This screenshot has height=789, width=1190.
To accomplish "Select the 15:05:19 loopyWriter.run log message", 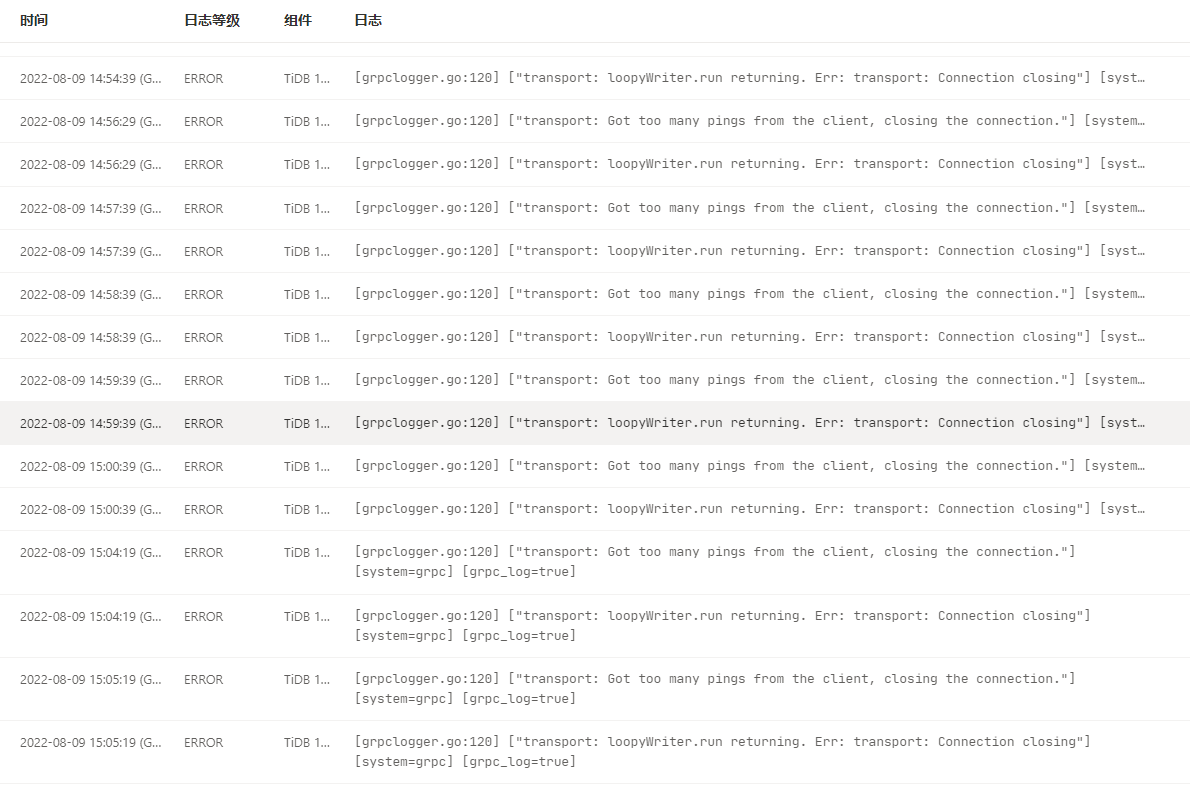I will (722, 742).
